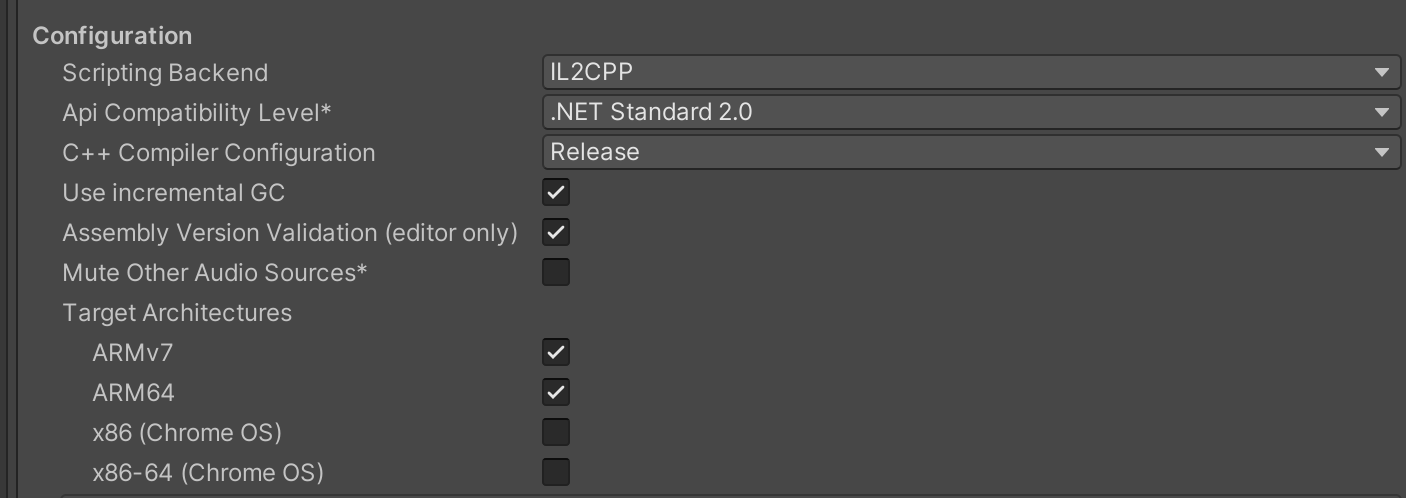Tick the x86-64 (Chrome OS) checkbox
This screenshot has width=1406, height=498.
pos(556,471)
